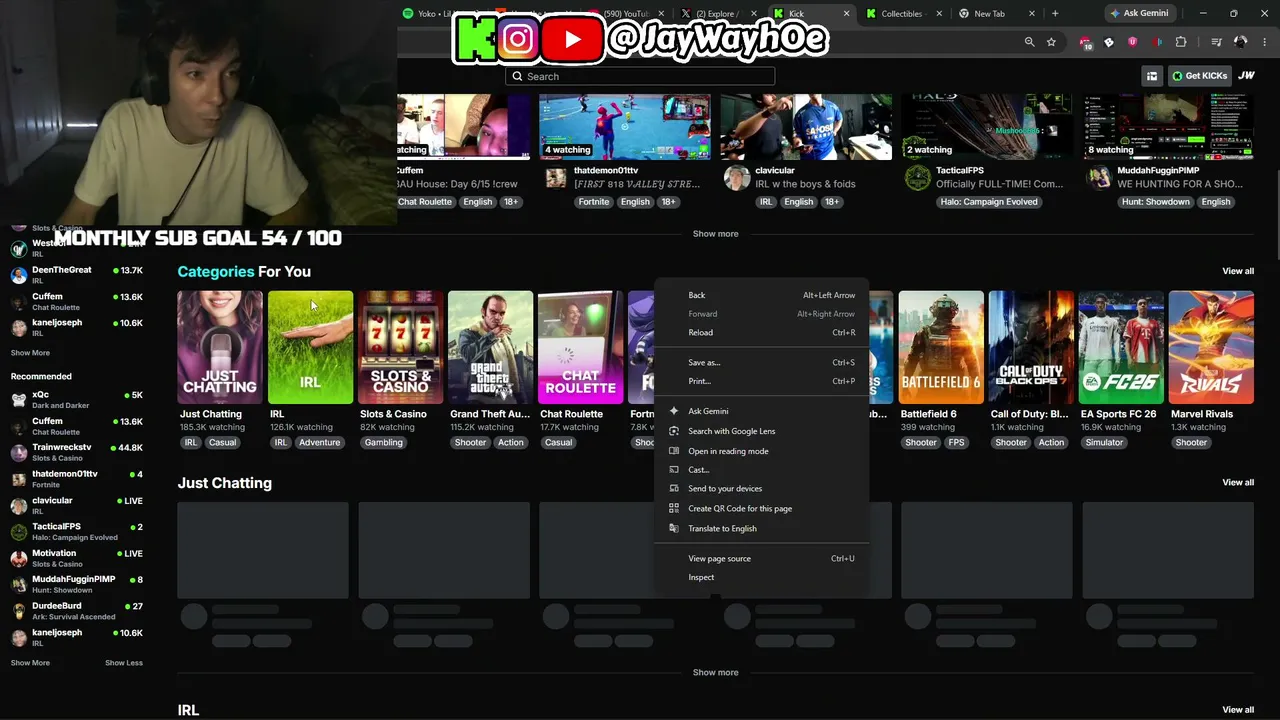Click the Translate icon in context menu
1280x720 pixels.
[674, 528]
